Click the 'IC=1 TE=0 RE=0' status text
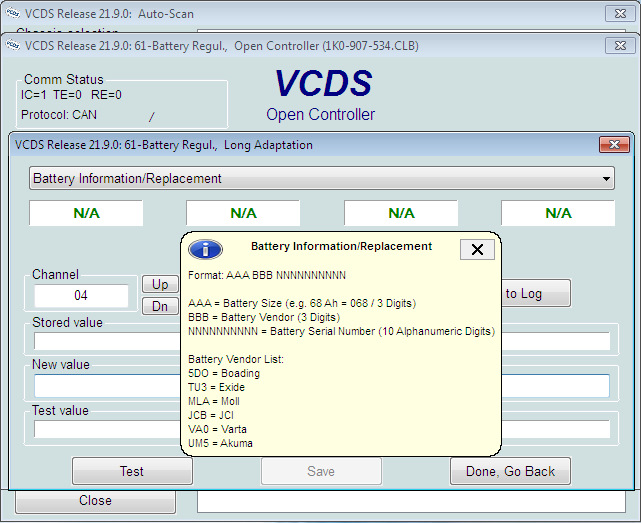The image size is (641, 523). coord(71,95)
